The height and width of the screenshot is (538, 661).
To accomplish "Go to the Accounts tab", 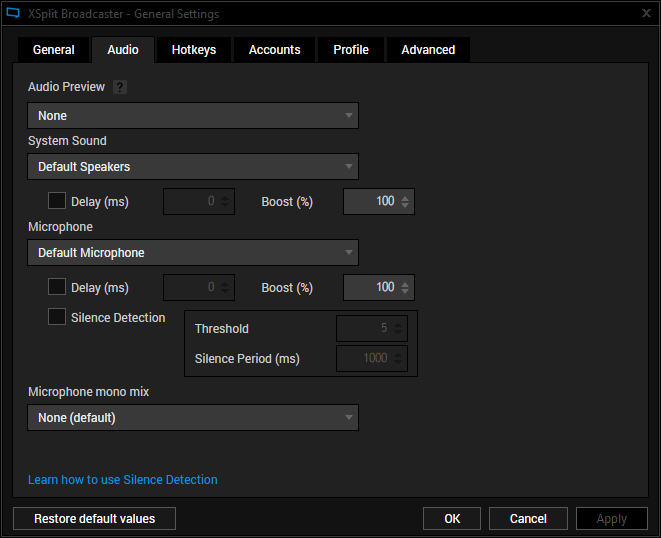I will (x=275, y=50).
